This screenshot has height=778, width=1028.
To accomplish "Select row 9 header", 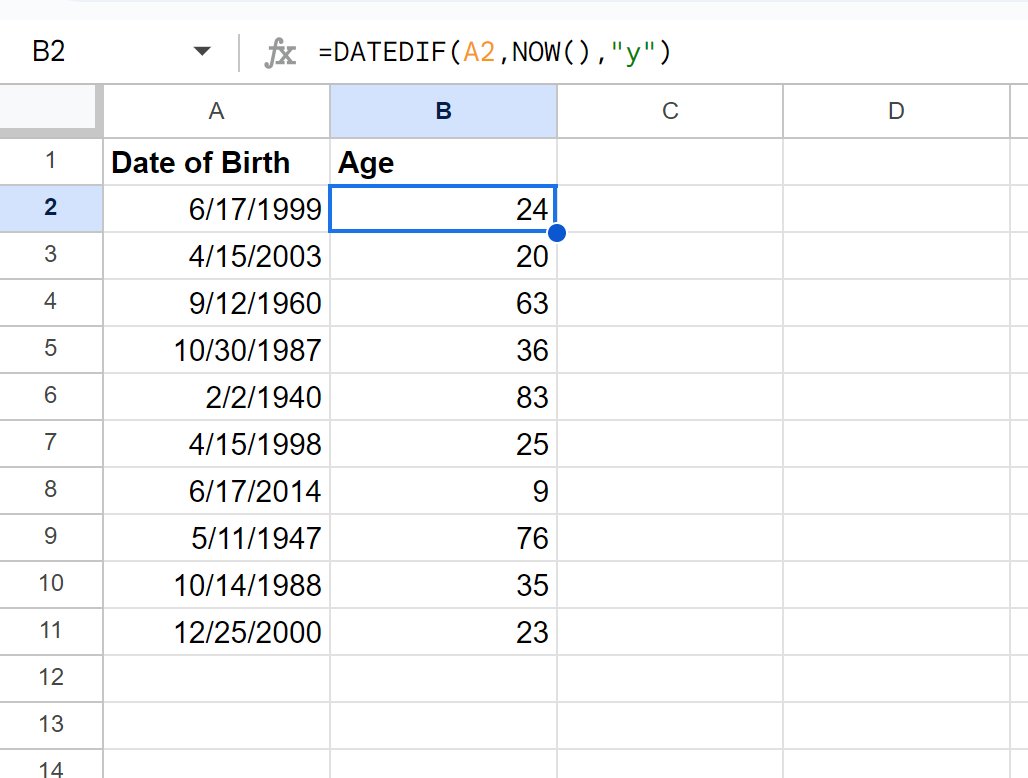I will pos(50,537).
